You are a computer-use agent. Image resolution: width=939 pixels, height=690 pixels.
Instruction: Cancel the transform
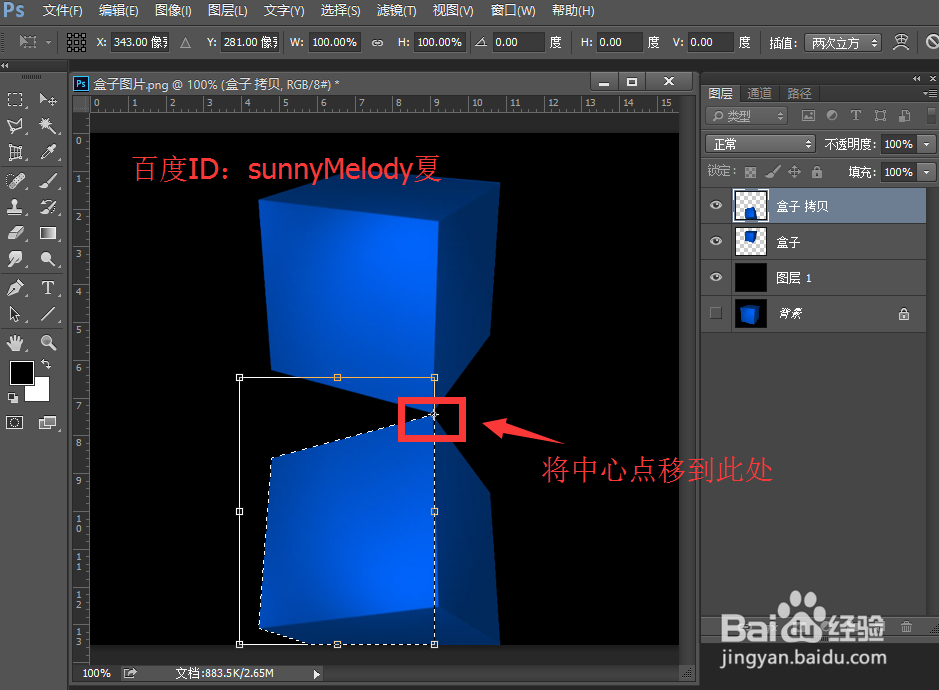(932, 42)
